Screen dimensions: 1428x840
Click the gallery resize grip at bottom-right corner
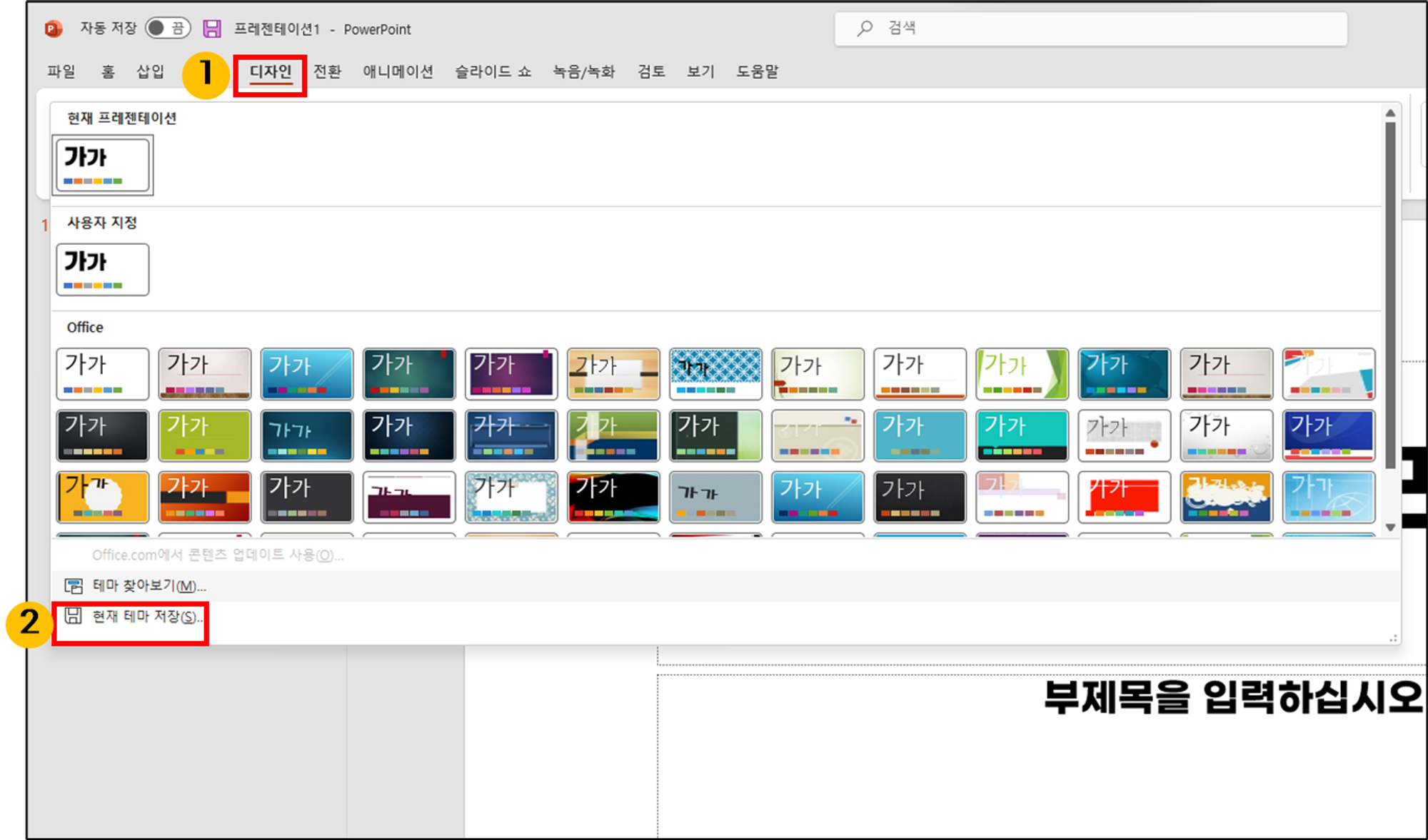tap(1392, 638)
